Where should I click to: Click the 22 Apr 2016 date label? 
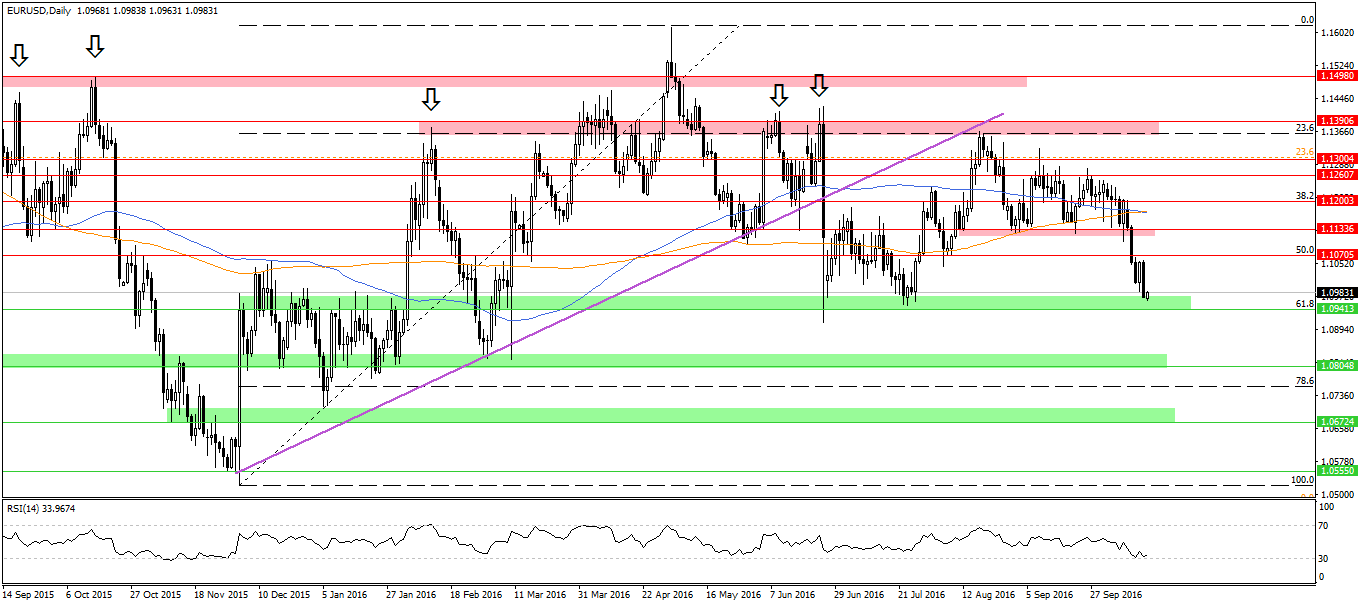[x=669, y=593]
